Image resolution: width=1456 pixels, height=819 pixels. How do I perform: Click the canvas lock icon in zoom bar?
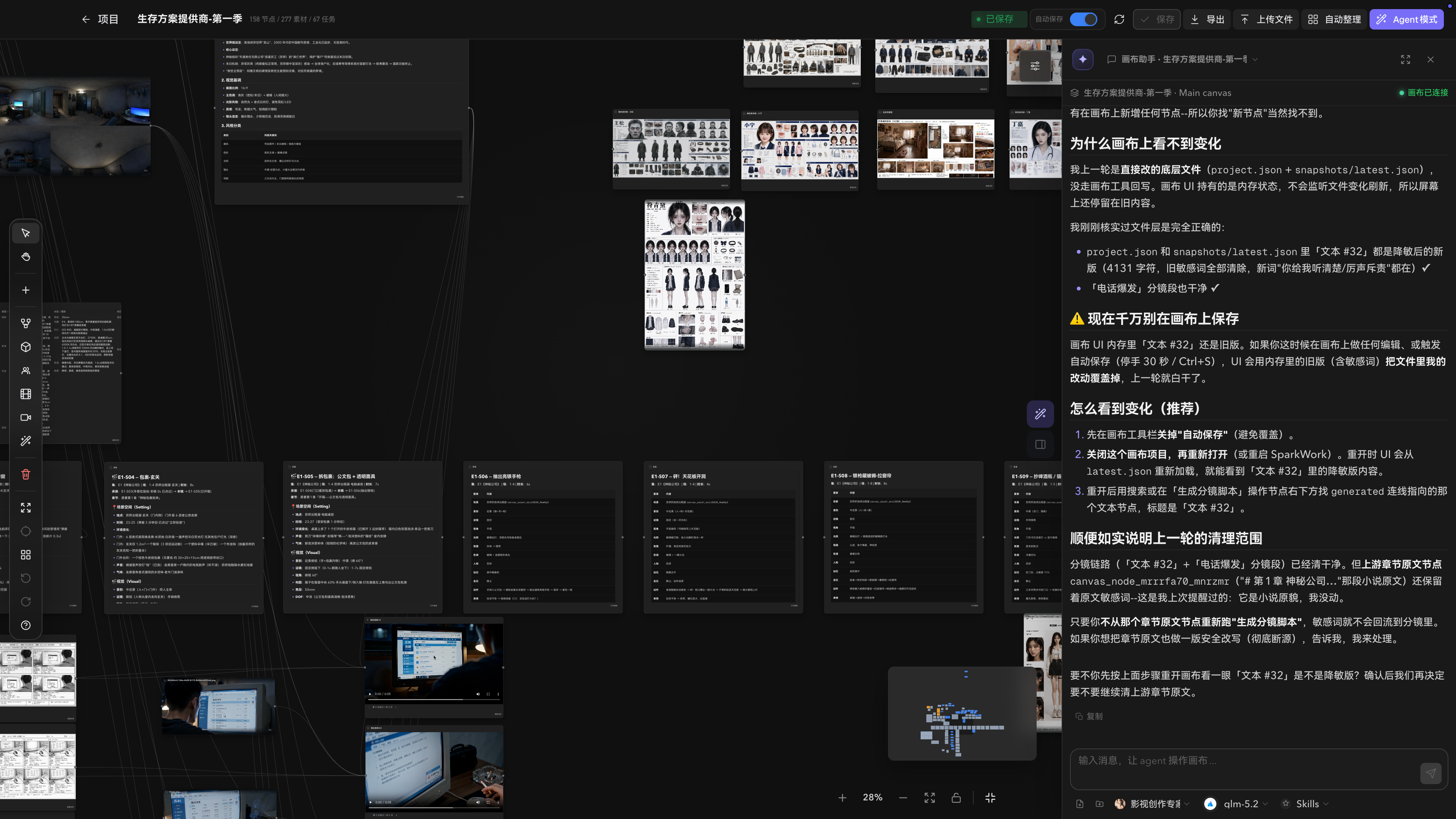(956, 797)
